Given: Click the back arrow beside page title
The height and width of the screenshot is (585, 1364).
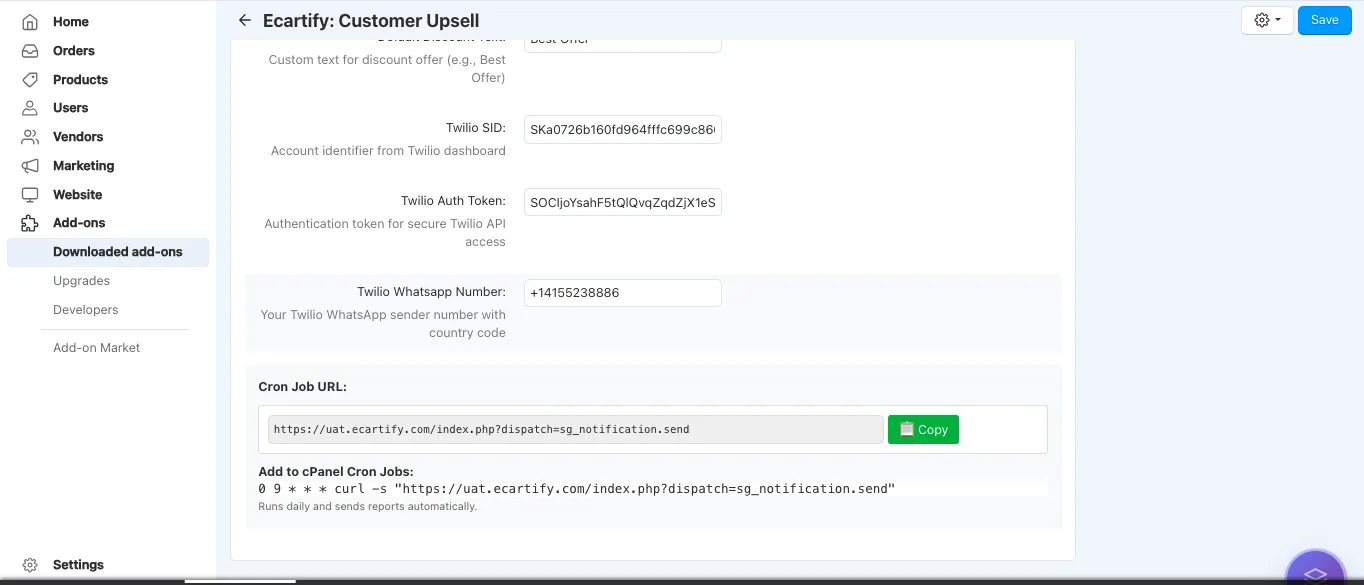Looking at the screenshot, I should [244, 20].
